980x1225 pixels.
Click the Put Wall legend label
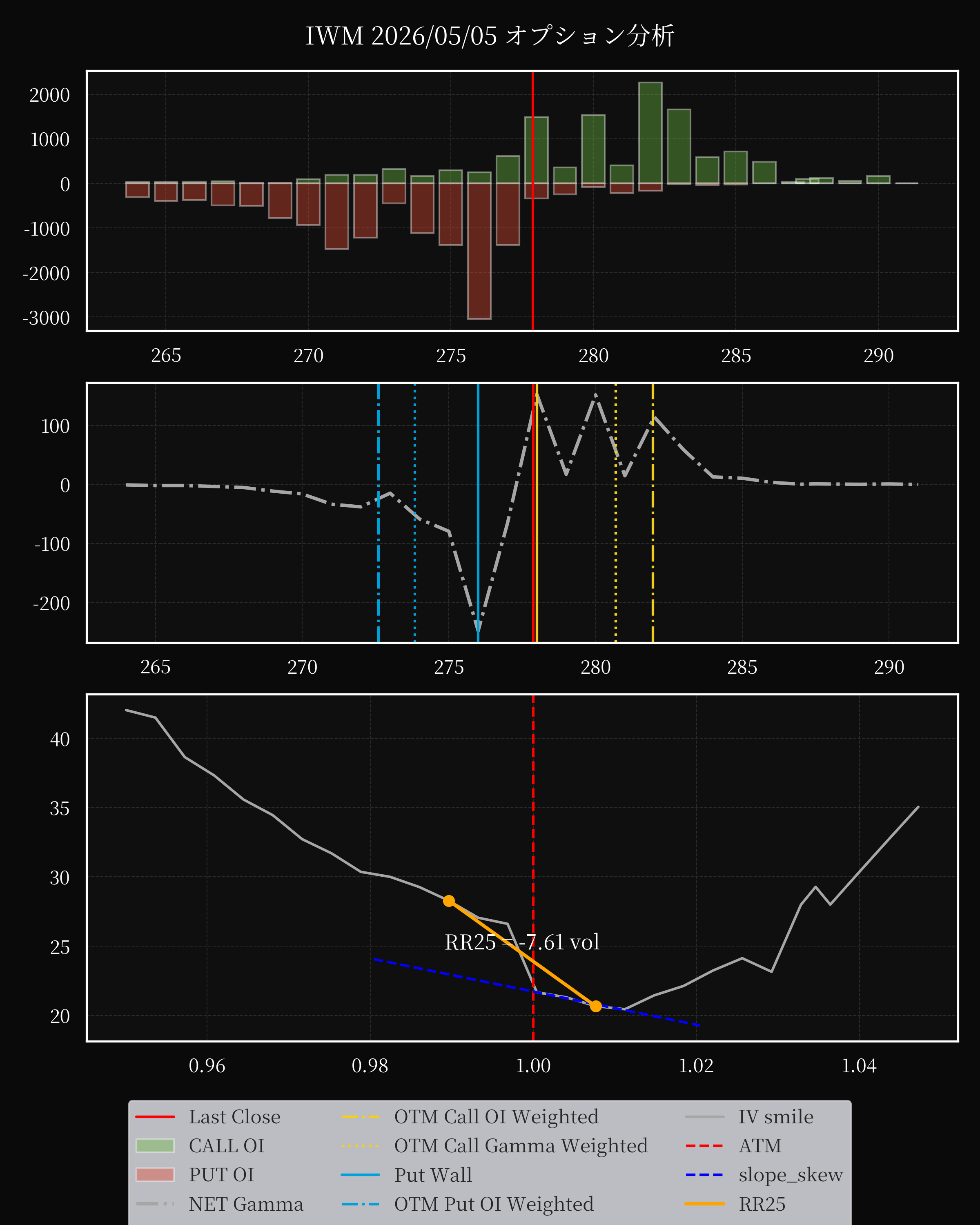click(x=433, y=1175)
